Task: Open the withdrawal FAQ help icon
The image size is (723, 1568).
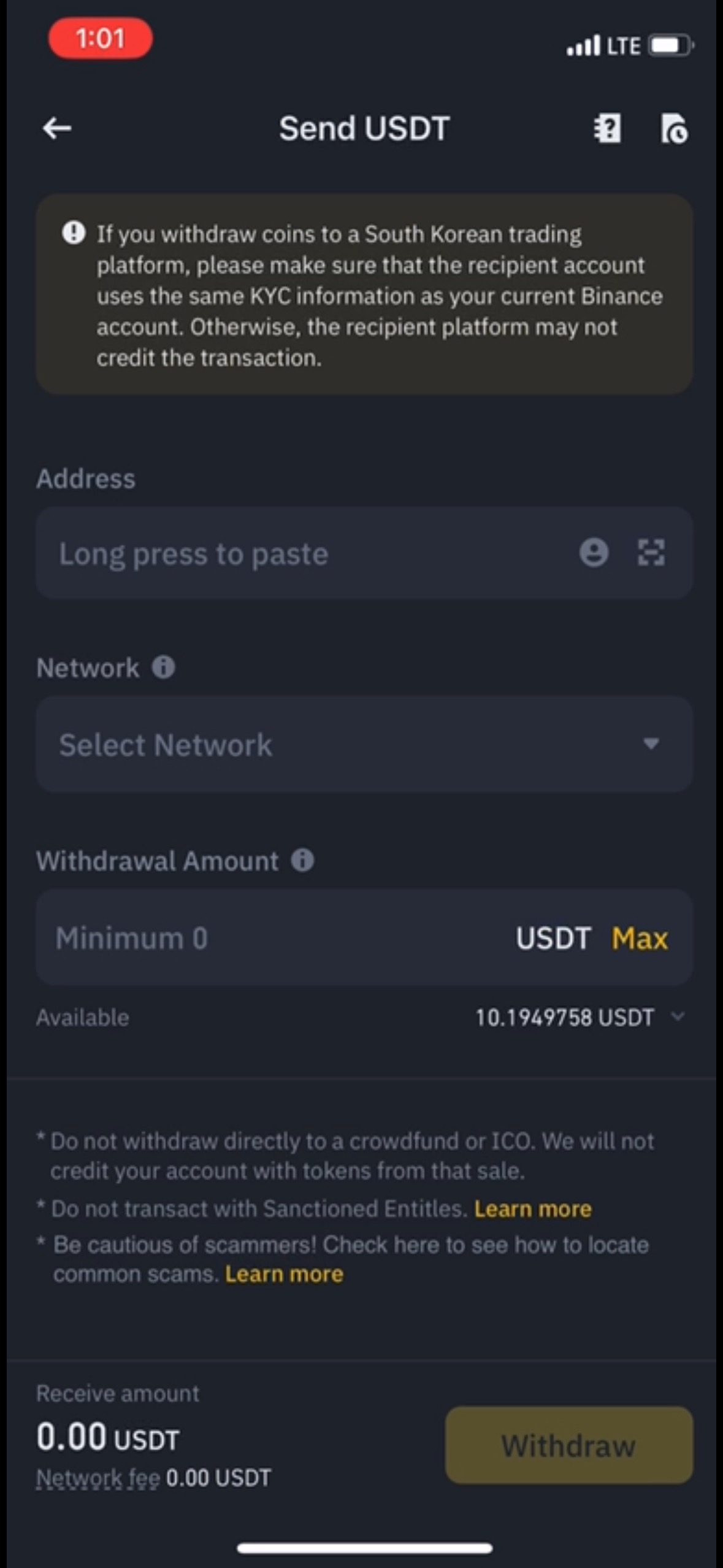Action: (x=607, y=129)
